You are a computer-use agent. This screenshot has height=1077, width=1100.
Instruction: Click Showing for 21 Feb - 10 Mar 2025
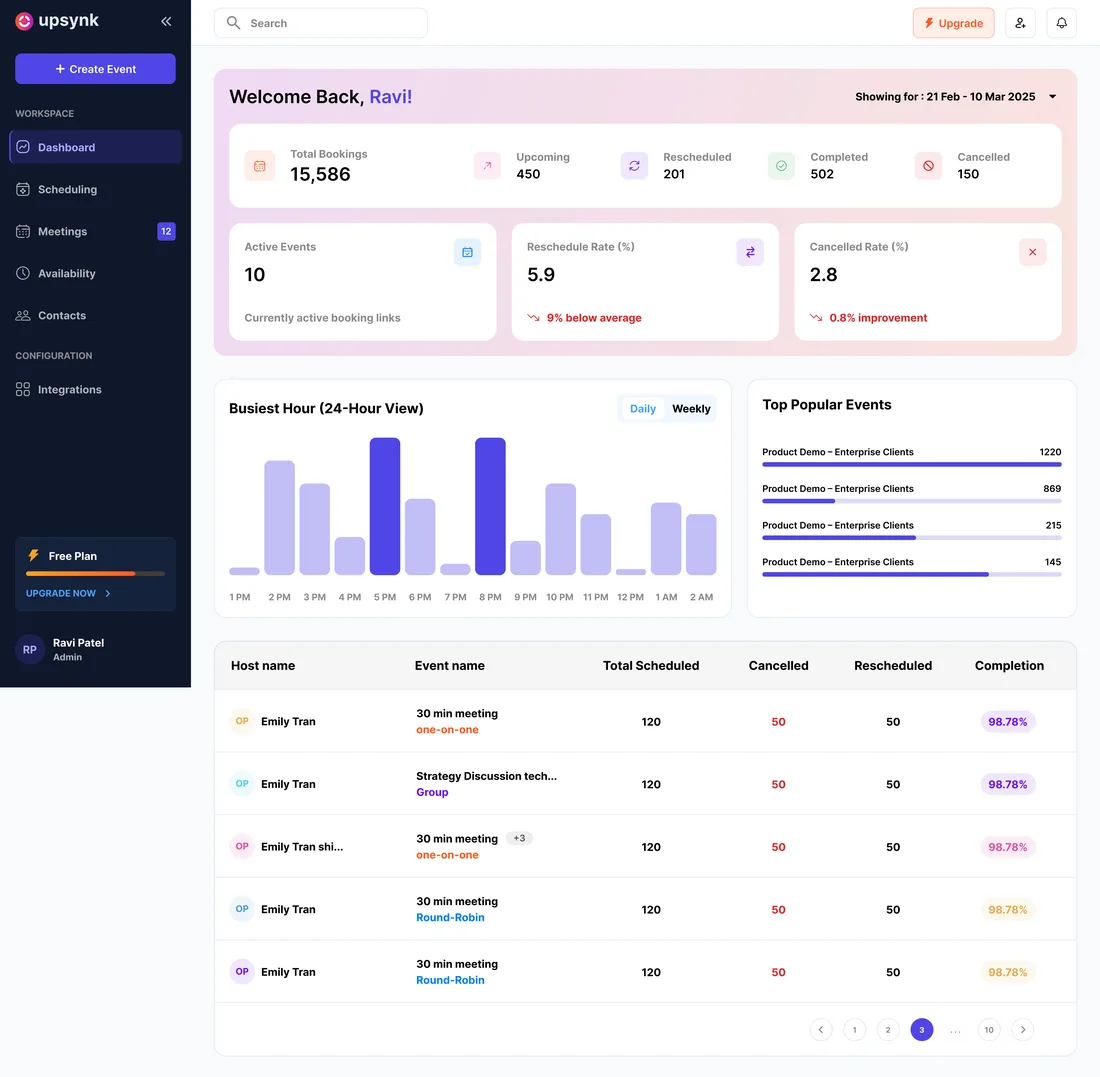pos(945,97)
